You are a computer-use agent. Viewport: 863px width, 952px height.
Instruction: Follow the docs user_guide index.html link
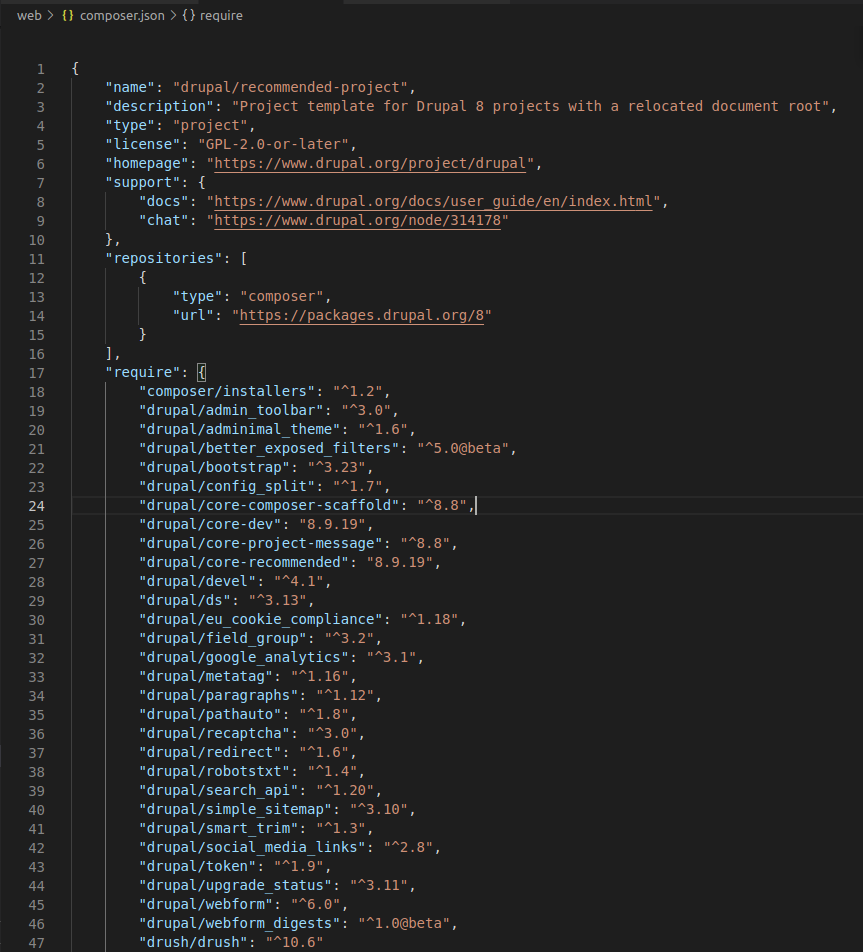coord(433,202)
